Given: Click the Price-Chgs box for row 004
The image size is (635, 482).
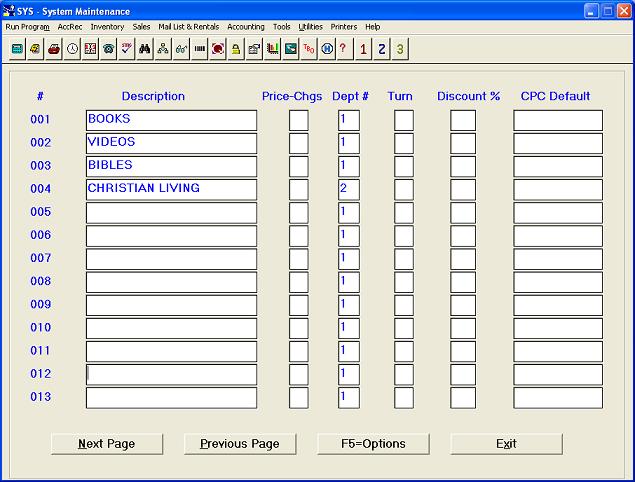Looking at the screenshot, I should [298, 190].
